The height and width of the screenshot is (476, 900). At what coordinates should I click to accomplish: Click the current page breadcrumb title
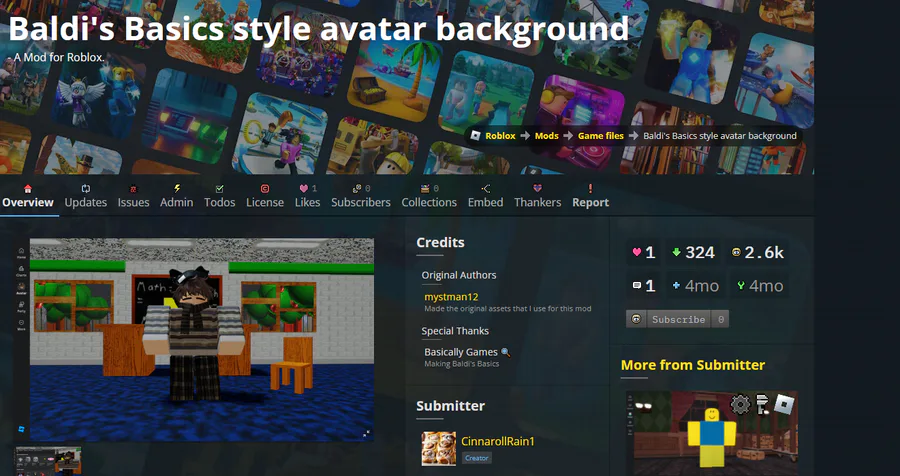tap(720, 136)
